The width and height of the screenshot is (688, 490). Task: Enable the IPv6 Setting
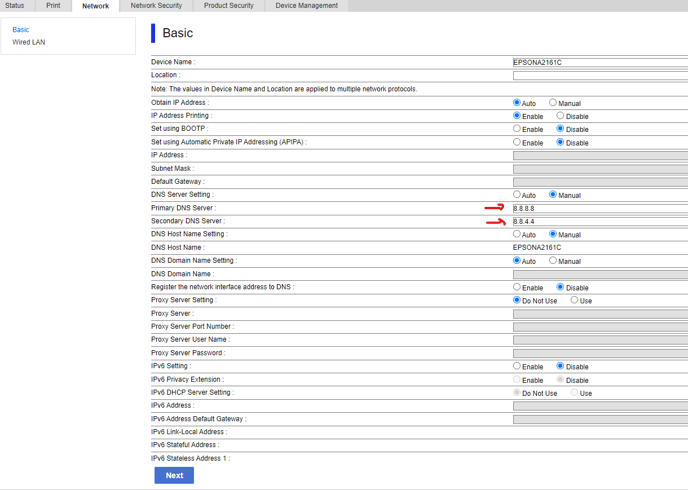(x=517, y=366)
